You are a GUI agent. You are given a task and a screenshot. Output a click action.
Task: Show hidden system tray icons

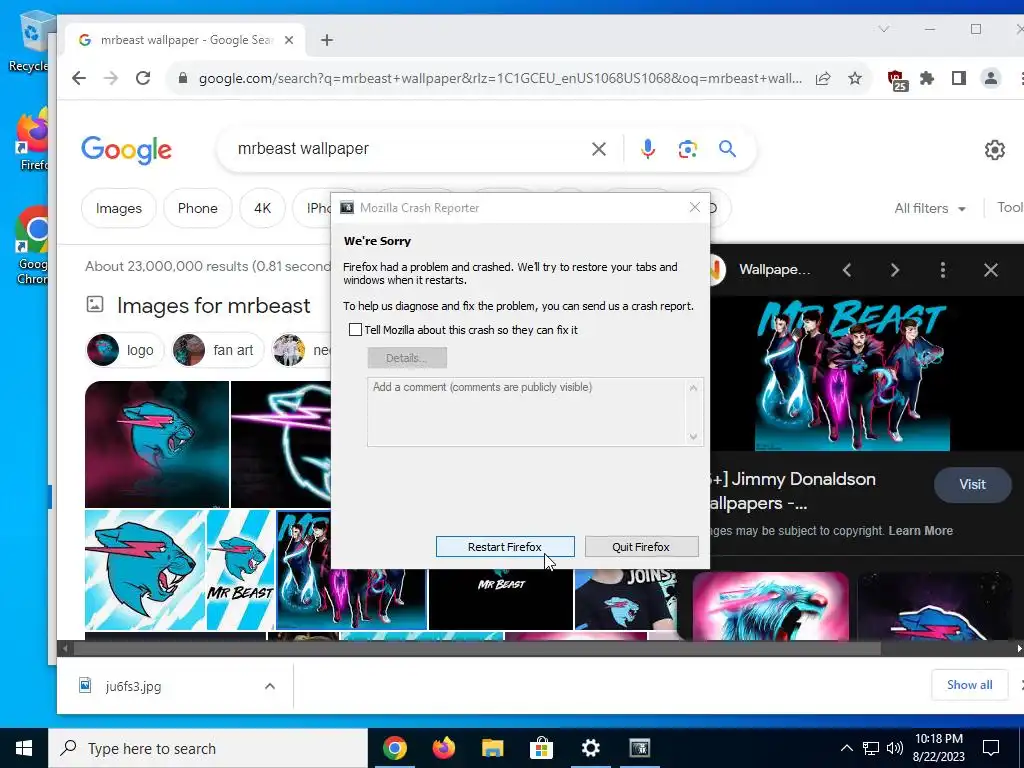[846, 748]
